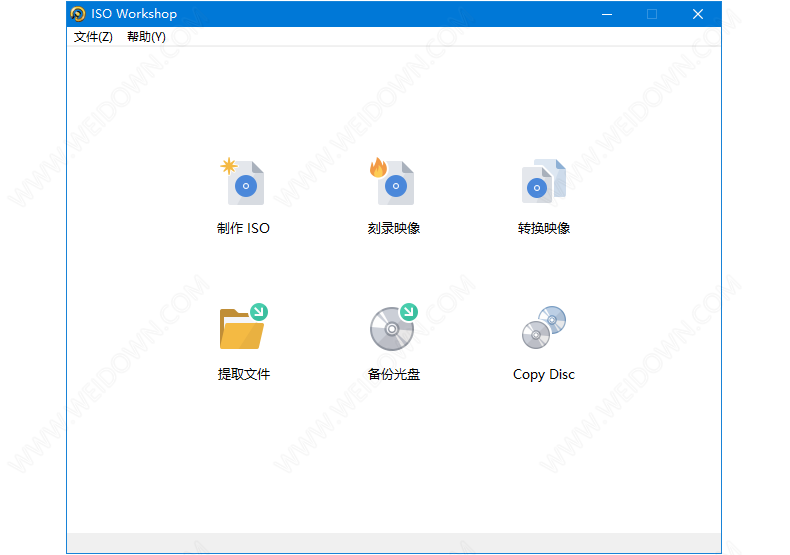Close the ISO Workshop window
The width and height of the screenshot is (790, 555).
tap(698, 14)
